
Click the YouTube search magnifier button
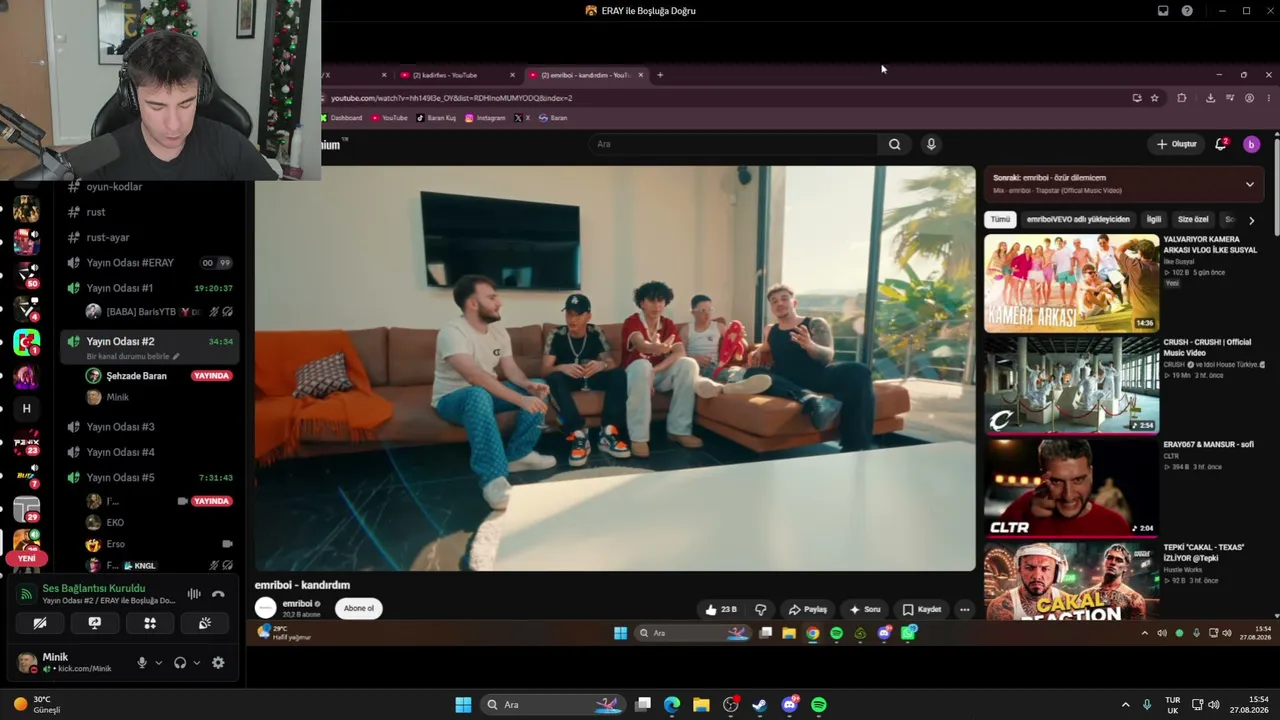895,144
